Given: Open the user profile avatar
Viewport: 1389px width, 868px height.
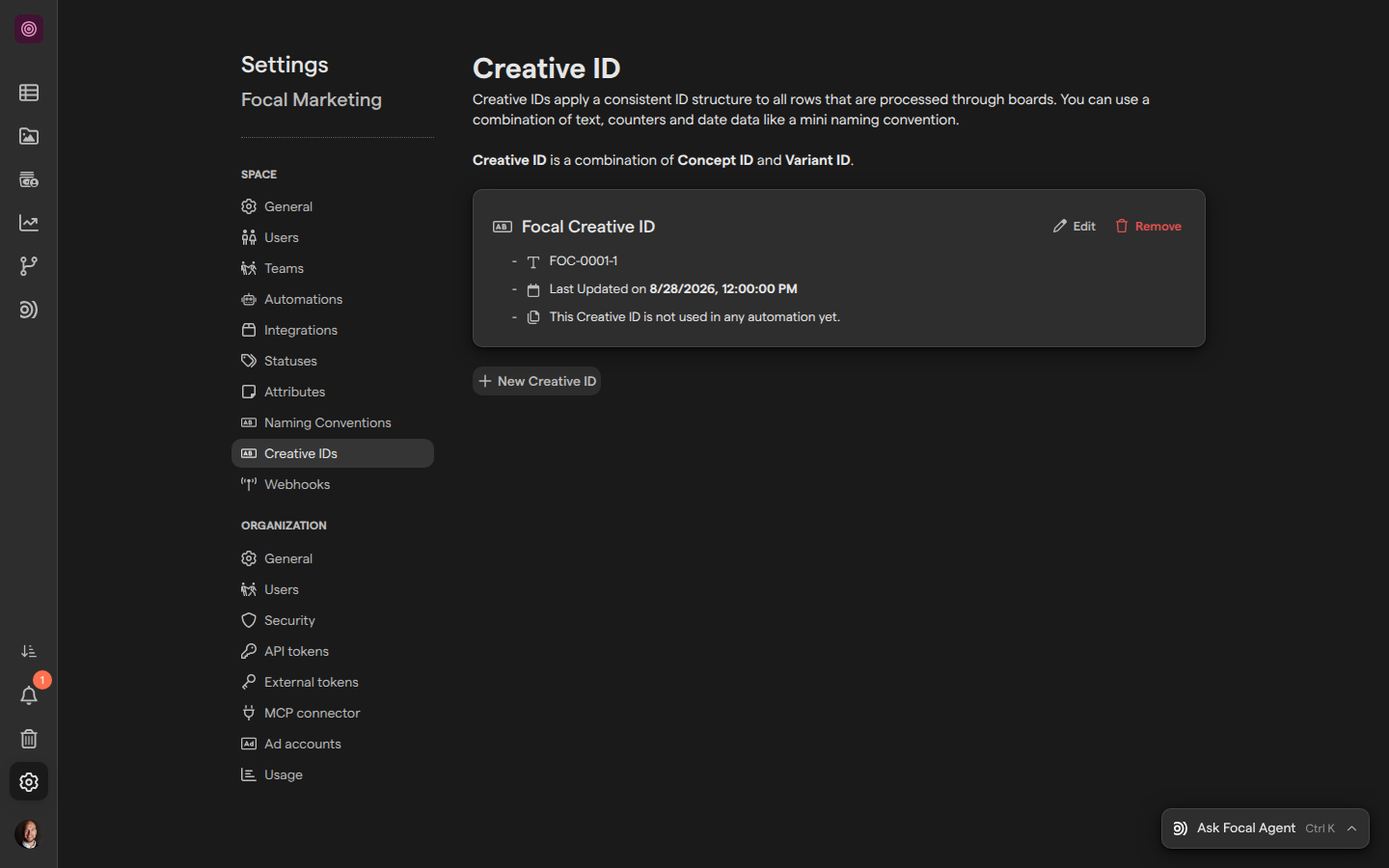Looking at the screenshot, I should 29,834.
